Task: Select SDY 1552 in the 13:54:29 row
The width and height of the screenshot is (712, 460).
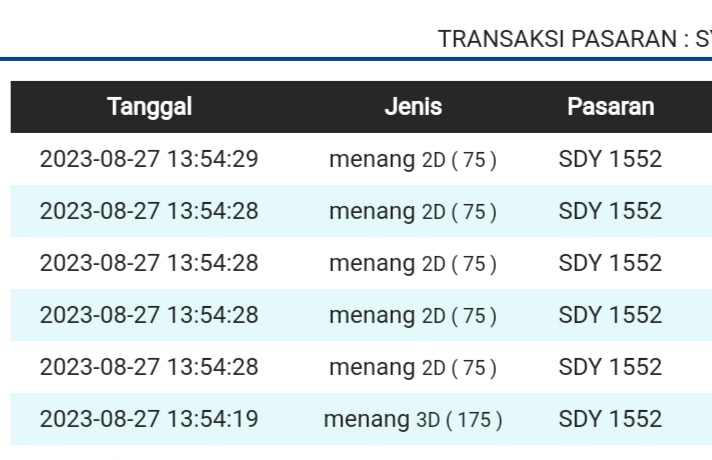Action: (610, 159)
